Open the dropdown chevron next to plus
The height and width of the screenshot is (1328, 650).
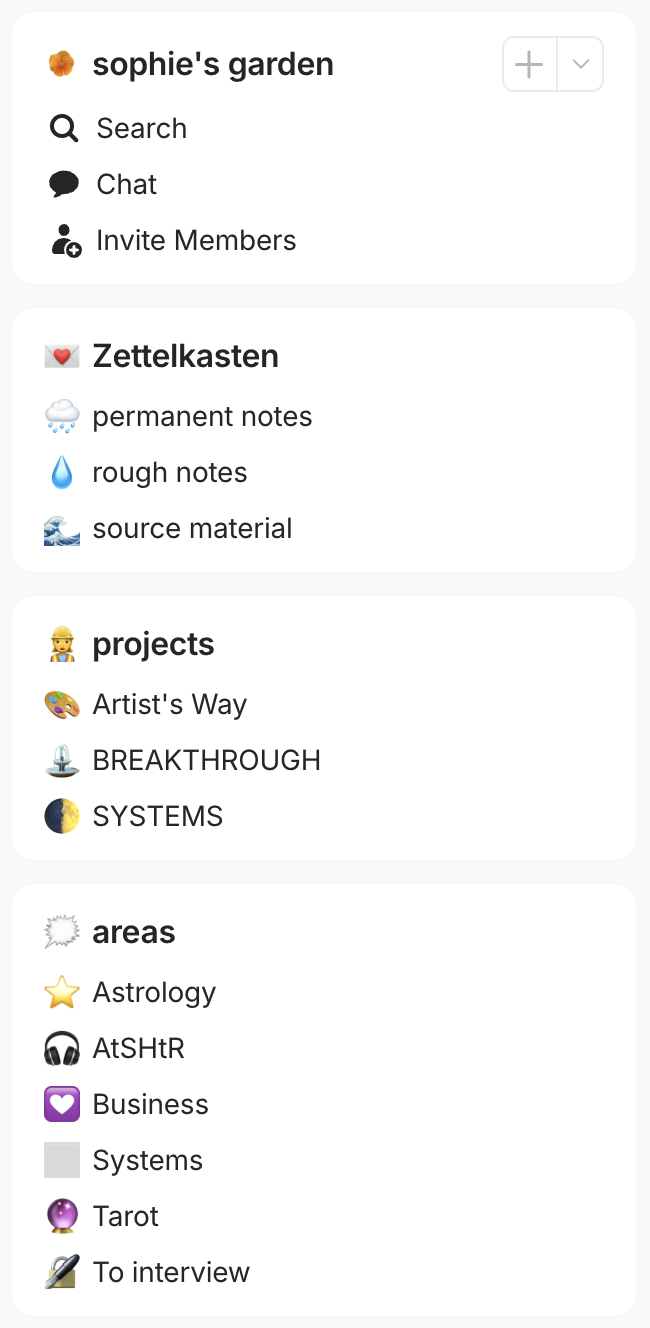coord(580,65)
